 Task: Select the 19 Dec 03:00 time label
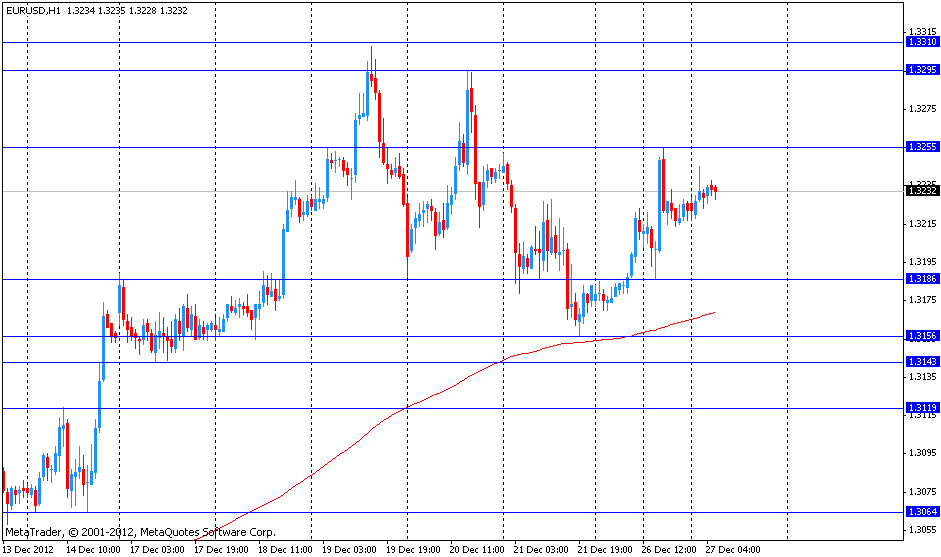(349, 549)
